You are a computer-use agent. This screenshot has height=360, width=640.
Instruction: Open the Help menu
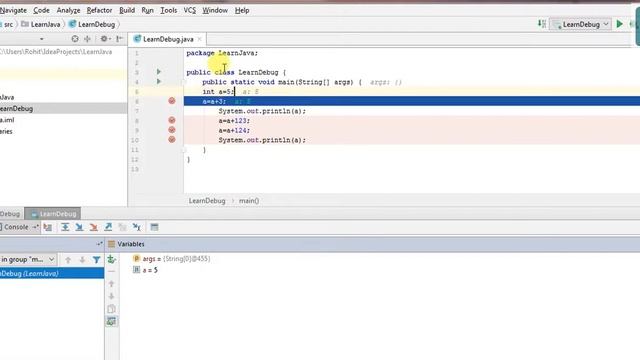242,10
